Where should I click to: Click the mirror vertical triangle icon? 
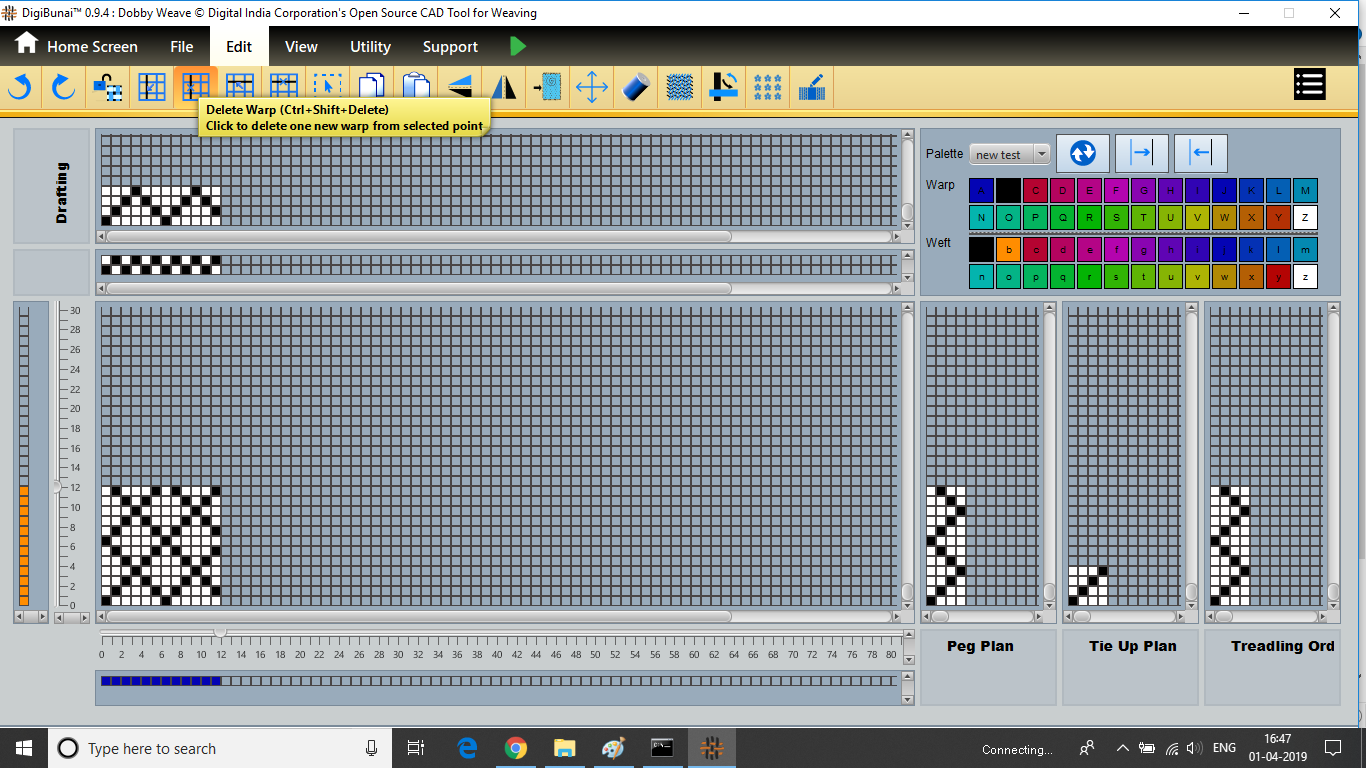[504, 88]
